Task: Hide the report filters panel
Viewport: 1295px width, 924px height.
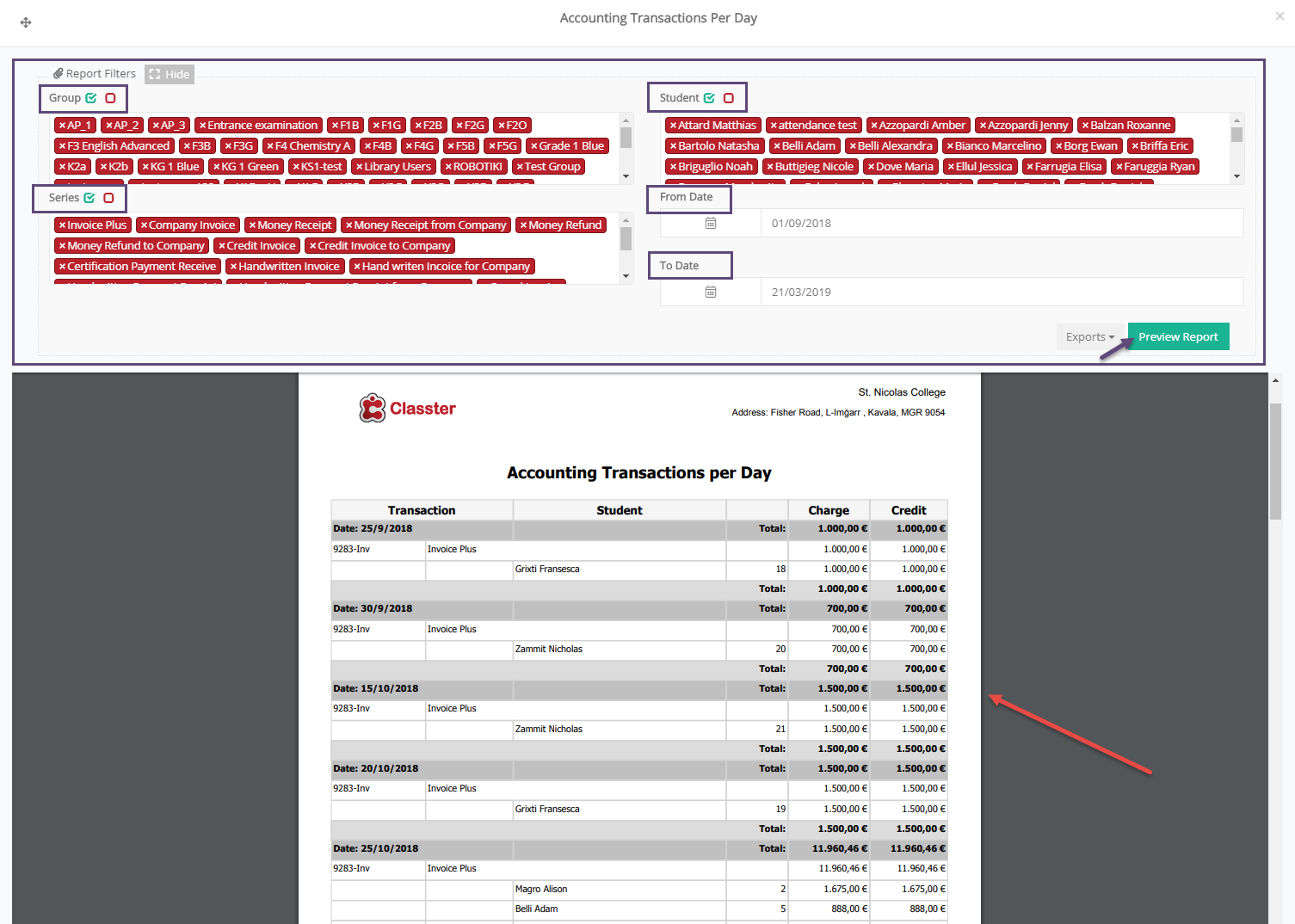Action: tap(170, 74)
